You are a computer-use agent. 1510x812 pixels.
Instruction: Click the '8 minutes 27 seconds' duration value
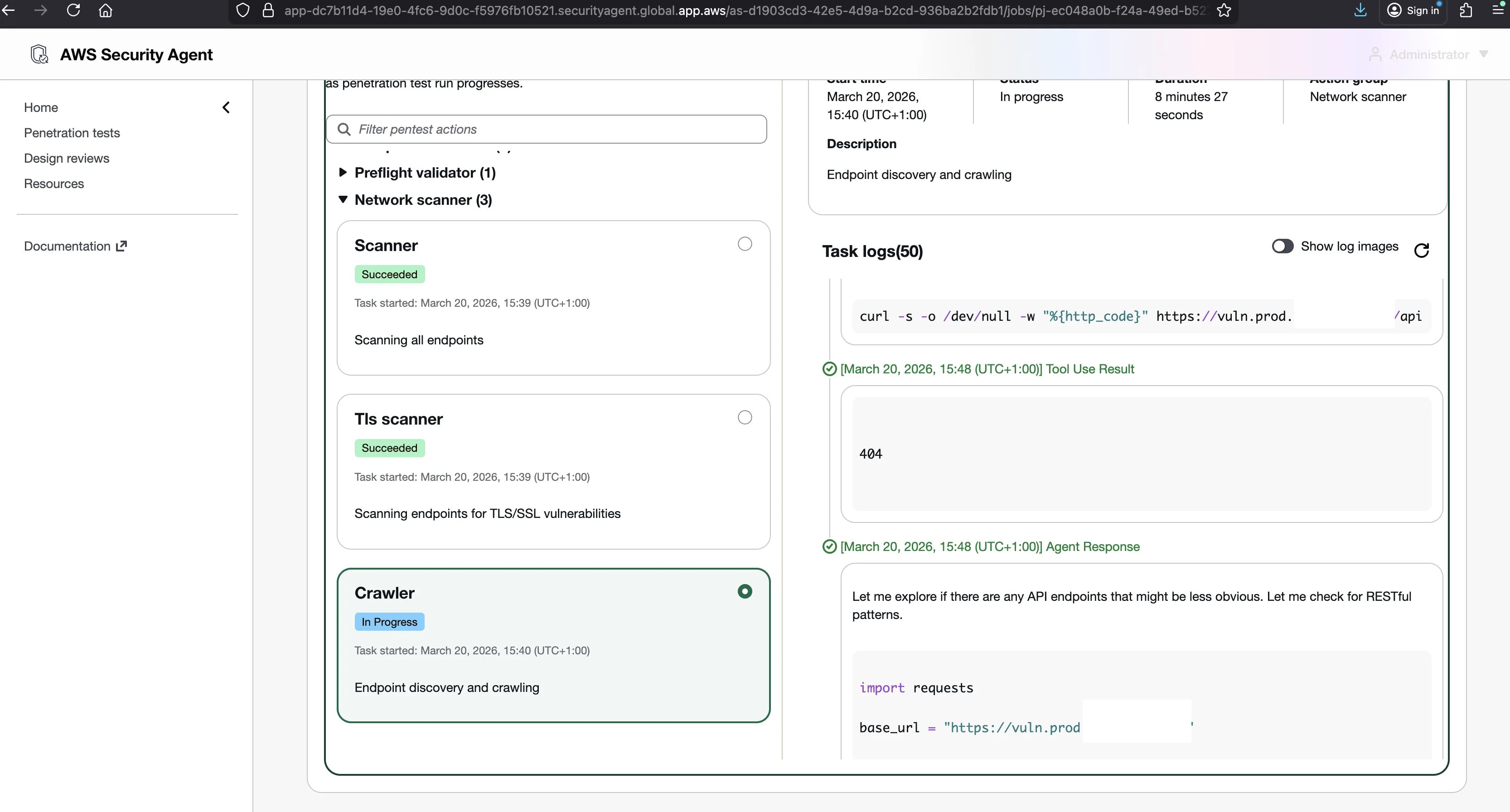click(1191, 106)
